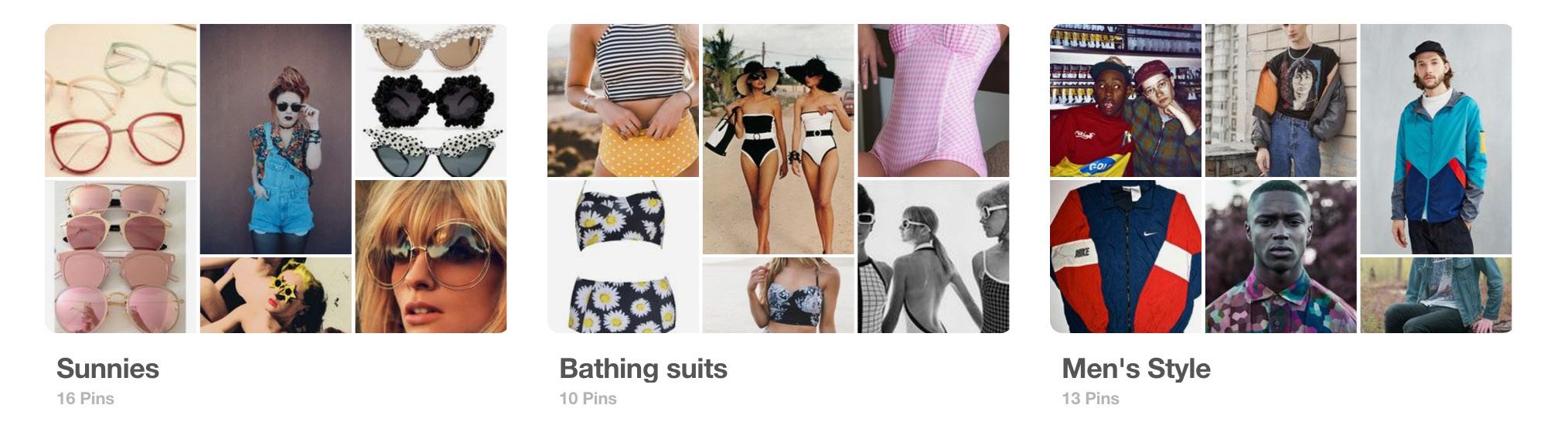Open the blonde woman with round sunglasses pin
The width and height of the screenshot is (1568, 439).
[x=431, y=257]
